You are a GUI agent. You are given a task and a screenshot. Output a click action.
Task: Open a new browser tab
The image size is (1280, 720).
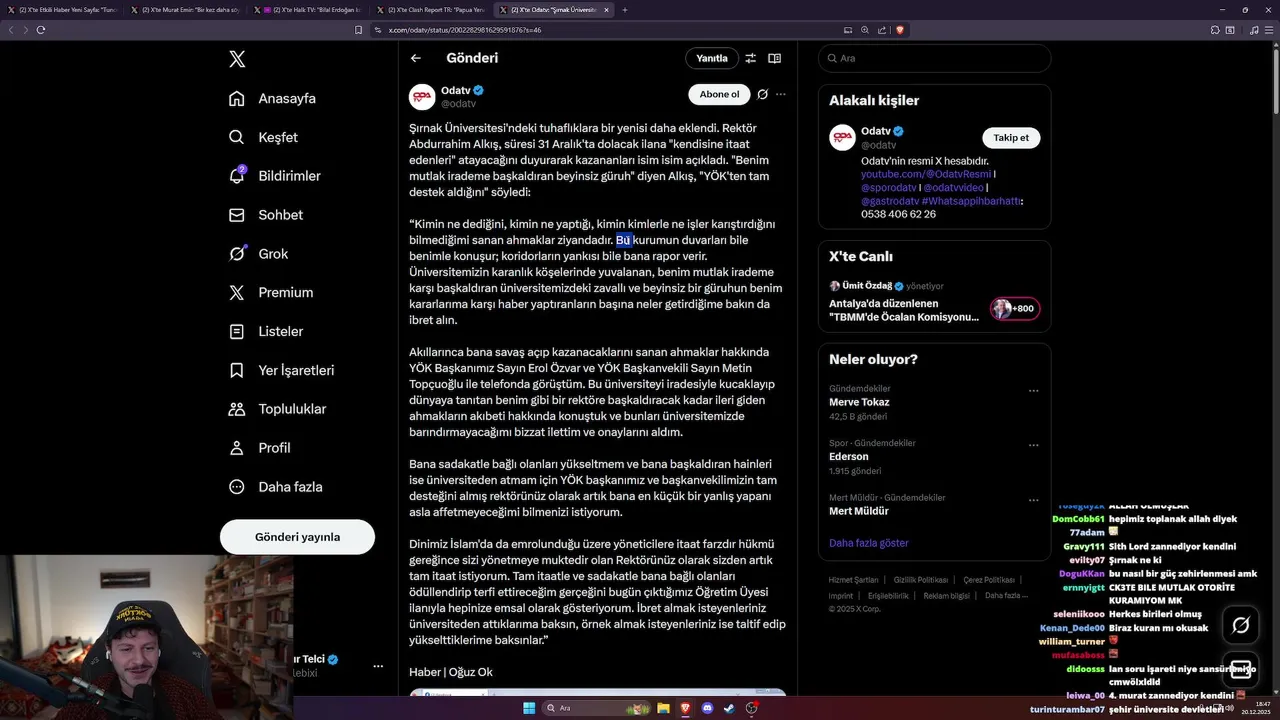[625, 10]
